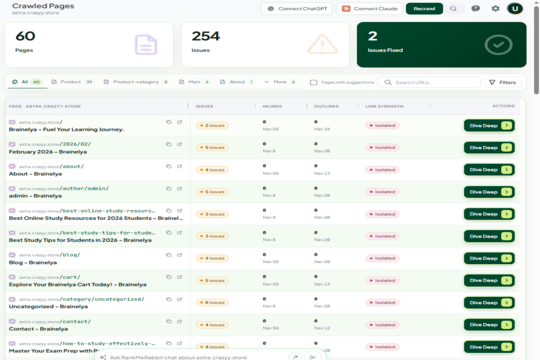Click the Outlinks column header
The height and width of the screenshot is (360, 540).
point(326,106)
